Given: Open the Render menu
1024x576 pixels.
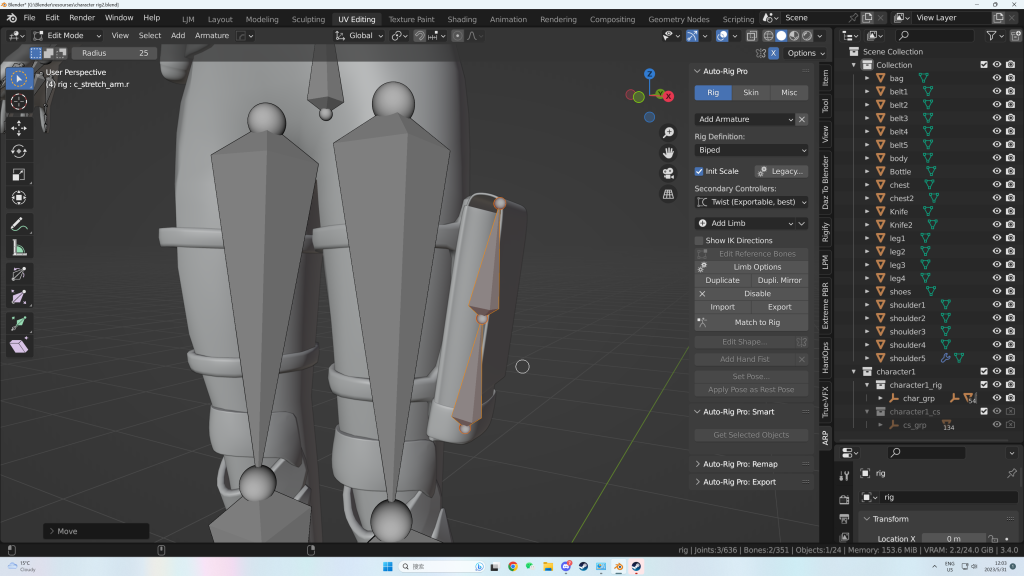Looking at the screenshot, I should point(82,18).
